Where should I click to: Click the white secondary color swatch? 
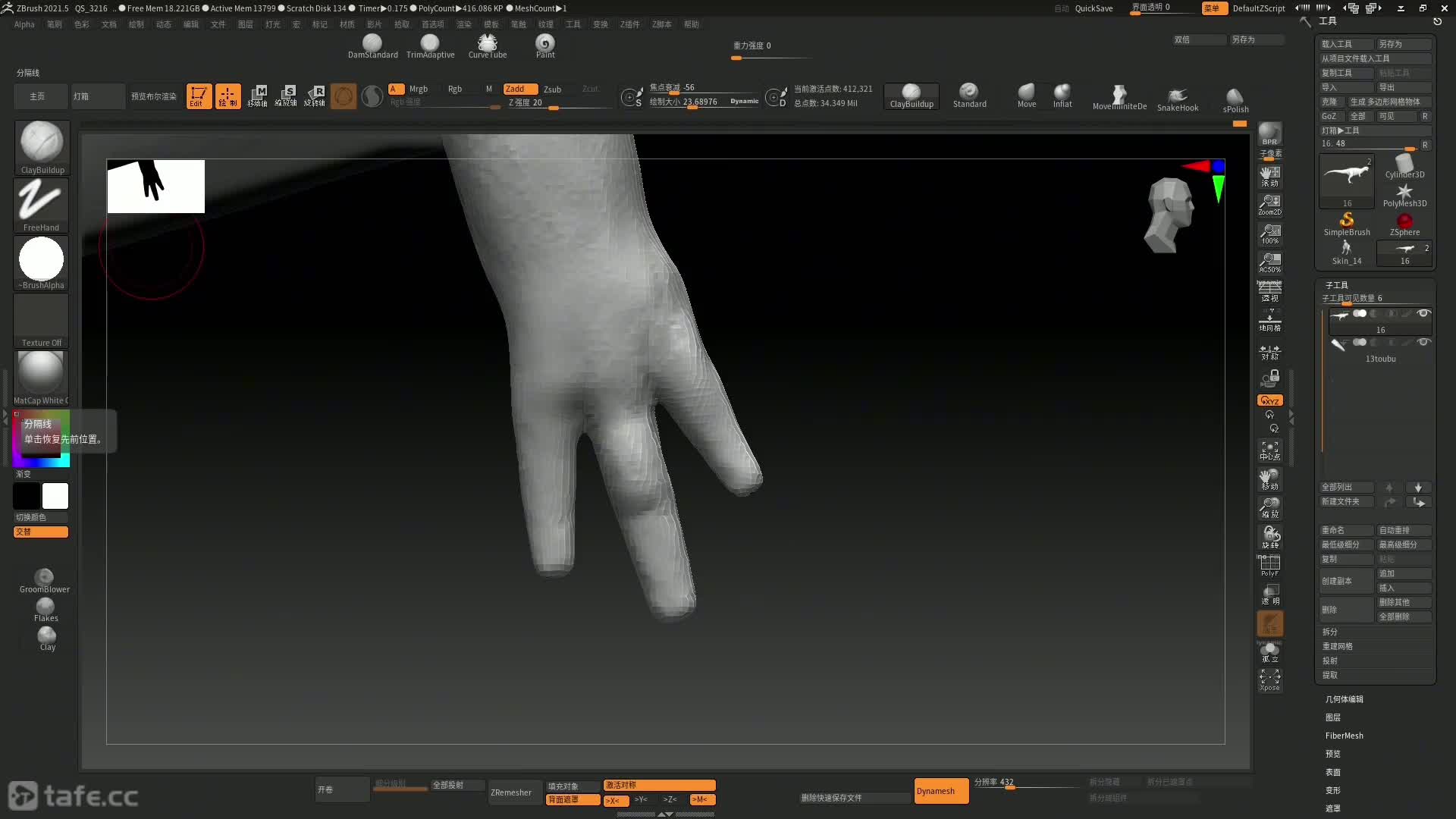55,496
